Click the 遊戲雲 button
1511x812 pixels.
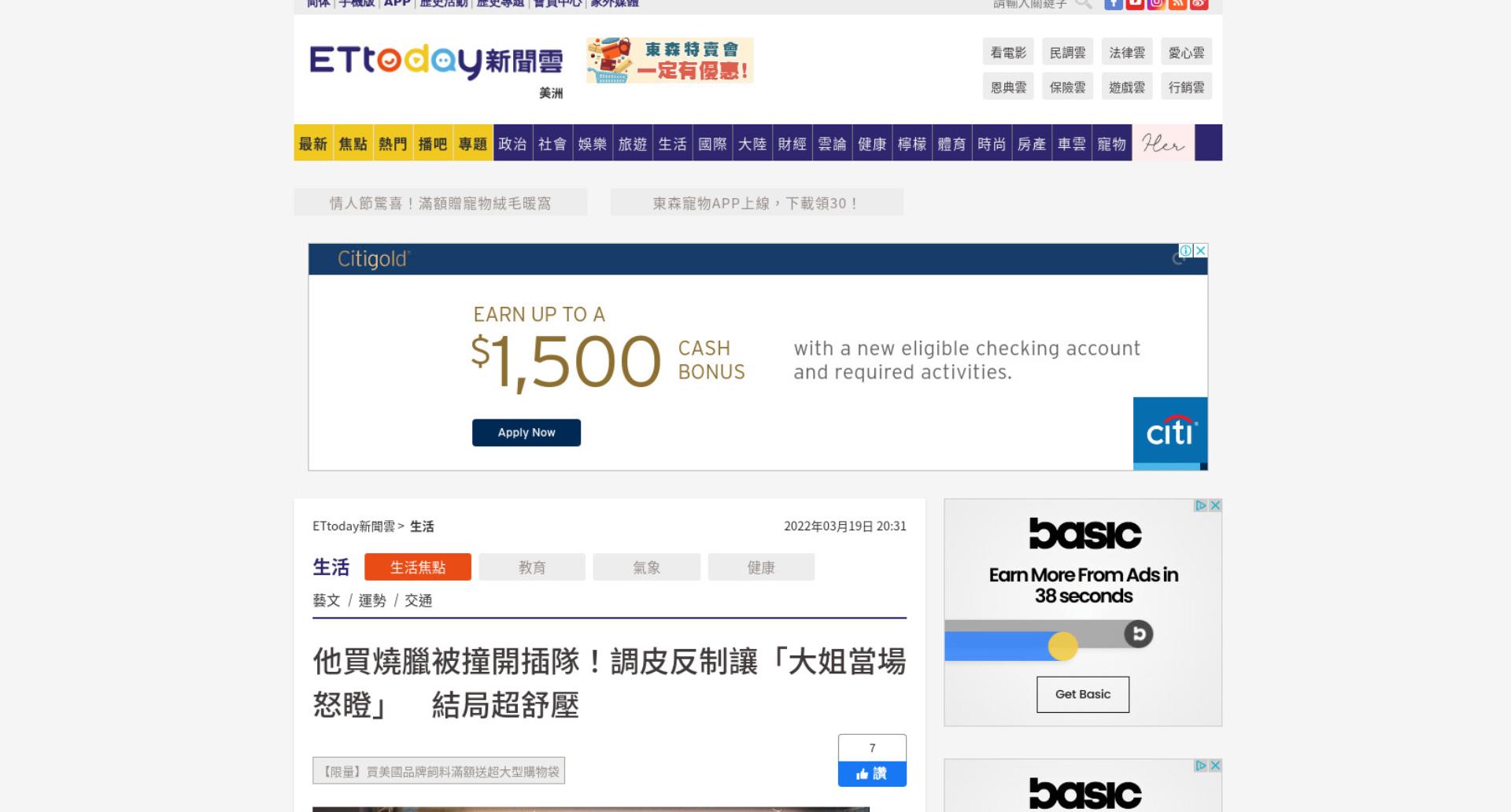(1127, 87)
